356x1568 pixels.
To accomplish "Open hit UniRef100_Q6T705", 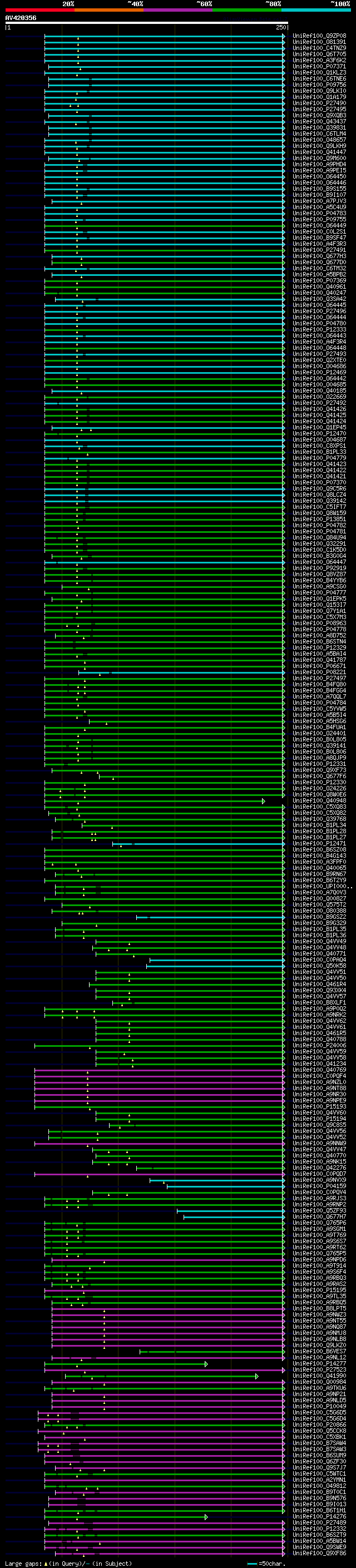I will pos(319,54).
